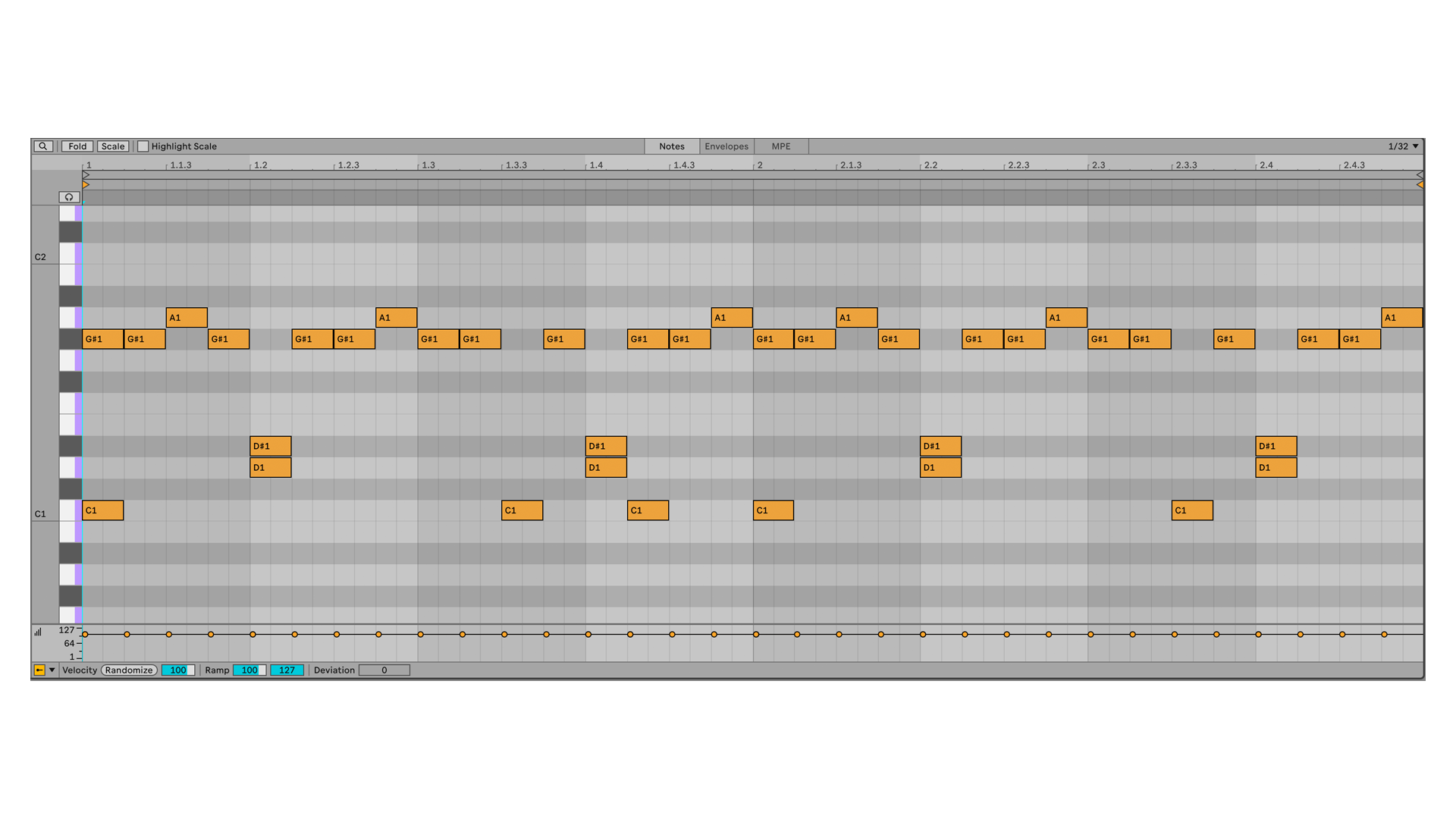Select the C1 note at position 1.3.3
The image size is (1456, 819).
[522, 510]
